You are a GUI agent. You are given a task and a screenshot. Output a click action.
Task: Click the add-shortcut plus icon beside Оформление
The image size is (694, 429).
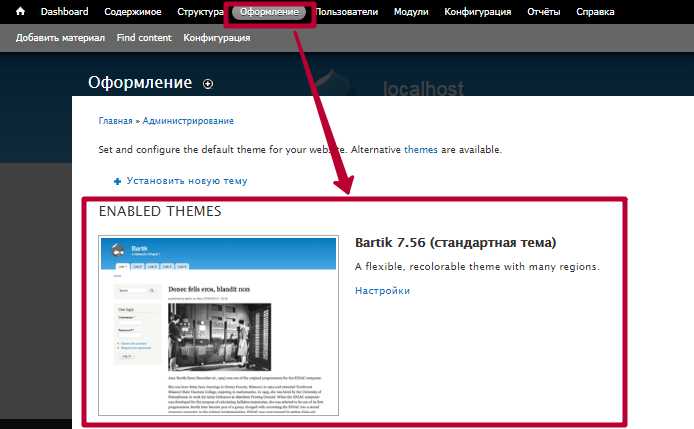pos(208,84)
